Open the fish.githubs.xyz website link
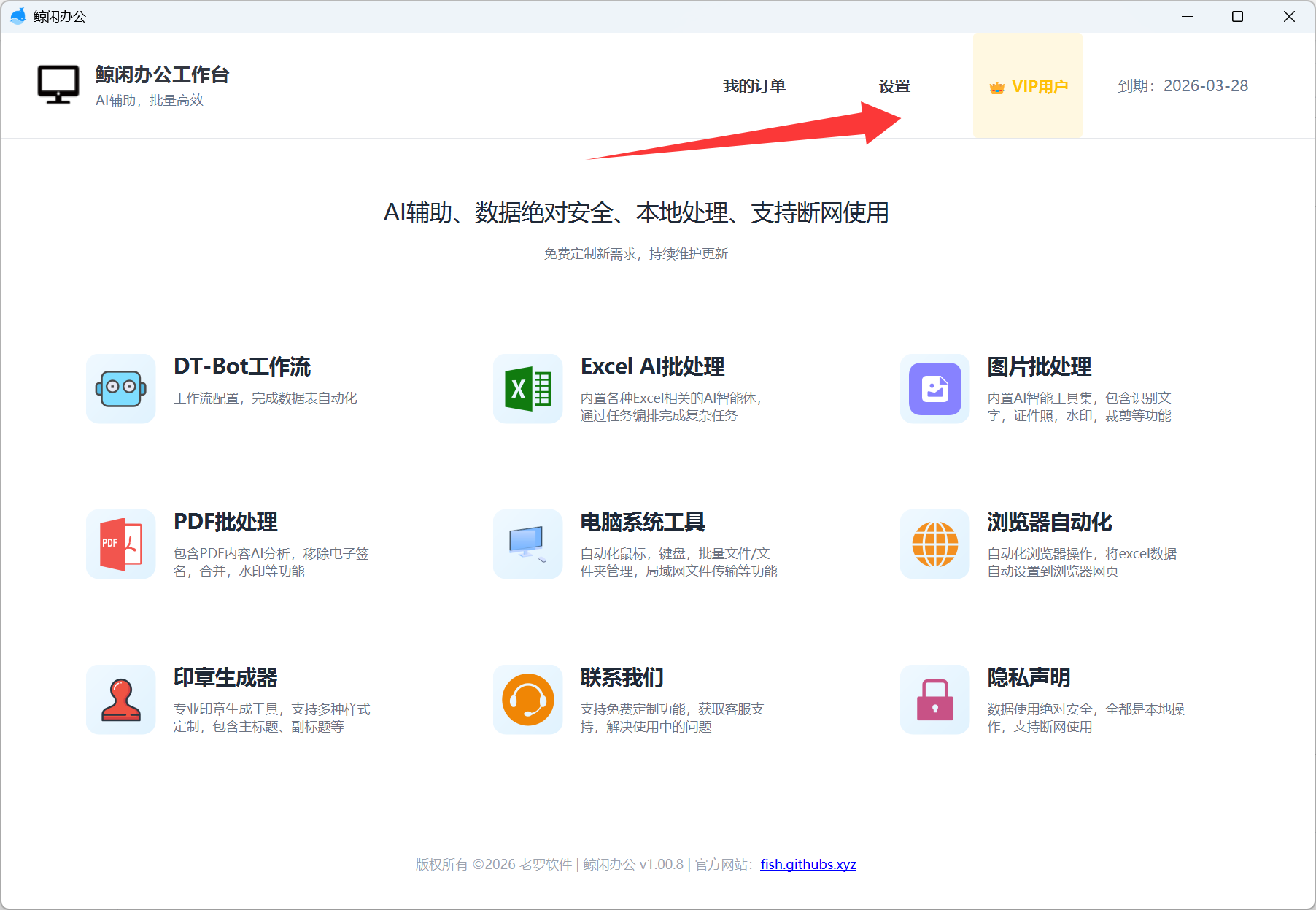Viewport: 1316px width, 910px height. pos(808,864)
